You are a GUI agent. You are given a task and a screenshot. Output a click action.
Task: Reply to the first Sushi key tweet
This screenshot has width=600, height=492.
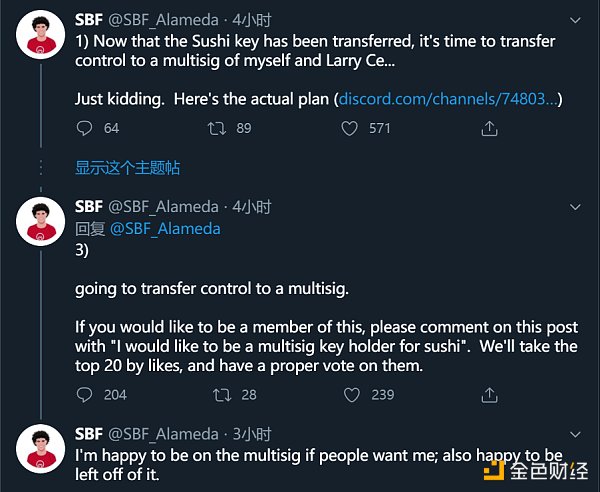coord(84,128)
